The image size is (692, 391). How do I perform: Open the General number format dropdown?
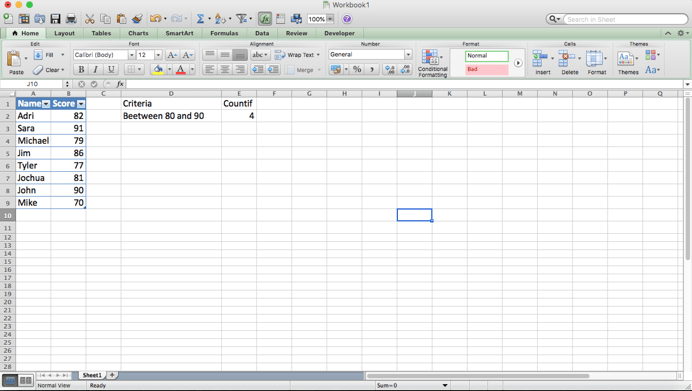[408, 54]
